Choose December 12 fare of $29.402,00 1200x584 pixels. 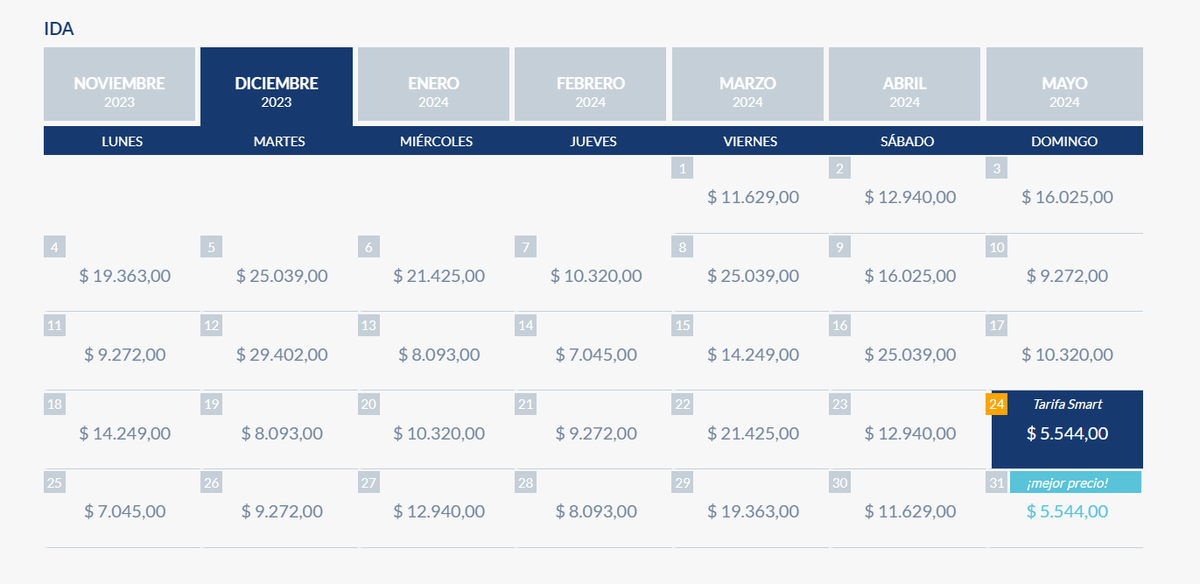(x=282, y=354)
